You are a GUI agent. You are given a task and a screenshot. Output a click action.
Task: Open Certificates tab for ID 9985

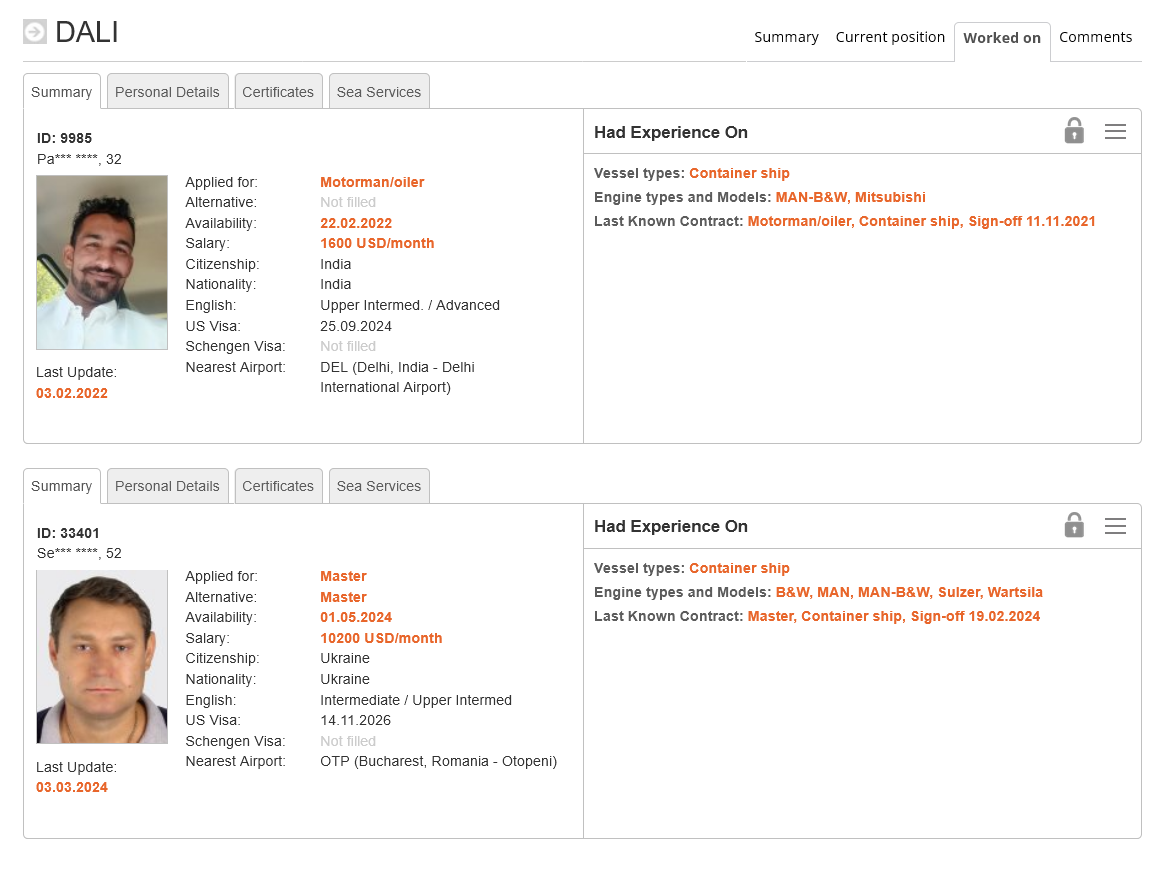pos(278,92)
